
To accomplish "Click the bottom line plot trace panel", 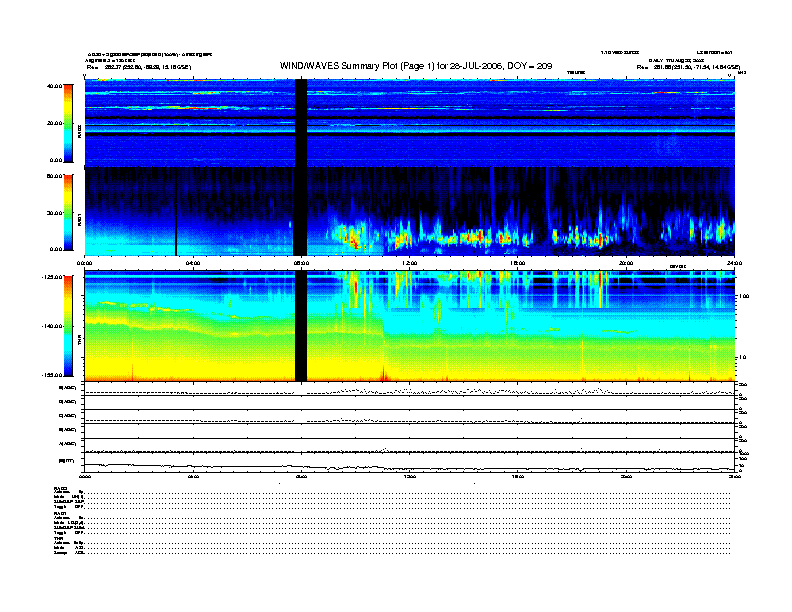I will click(x=410, y=465).
